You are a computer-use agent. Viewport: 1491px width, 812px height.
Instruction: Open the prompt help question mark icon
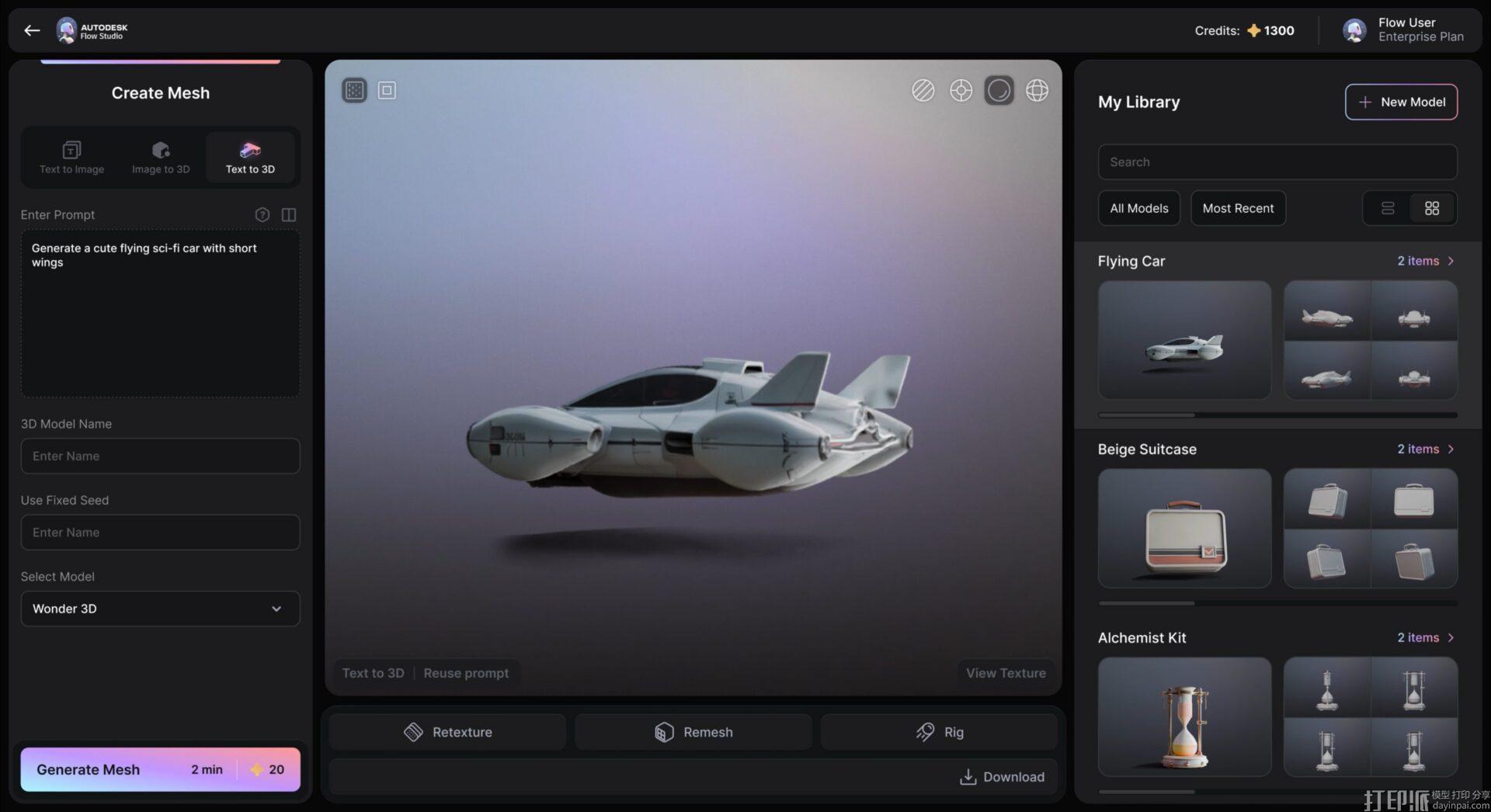point(262,215)
